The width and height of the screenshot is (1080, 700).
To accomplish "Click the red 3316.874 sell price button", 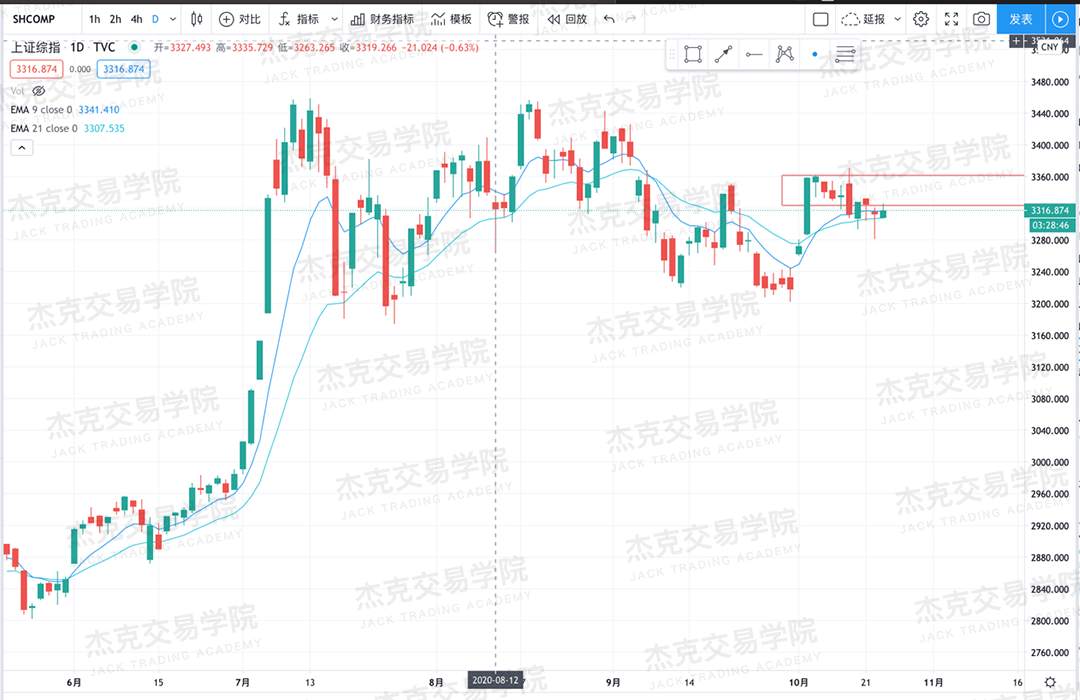I will pos(37,69).
